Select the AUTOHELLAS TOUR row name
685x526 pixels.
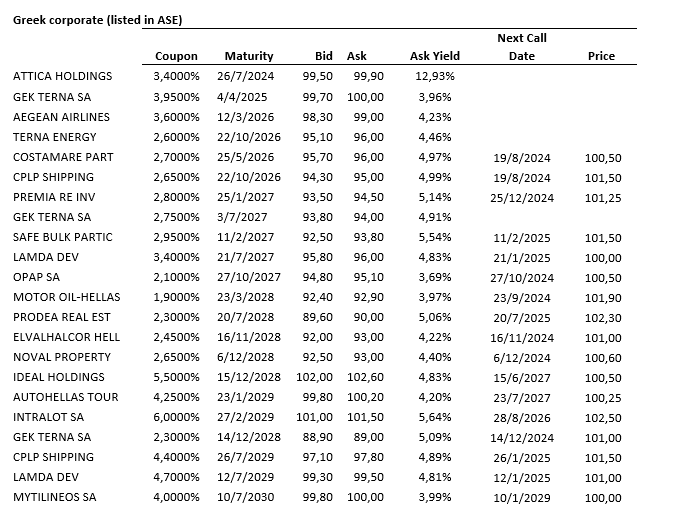66,397
